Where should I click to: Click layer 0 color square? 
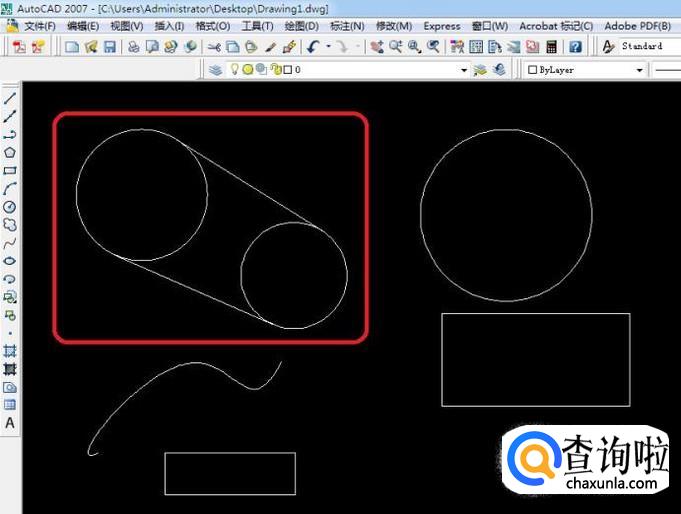288,70
